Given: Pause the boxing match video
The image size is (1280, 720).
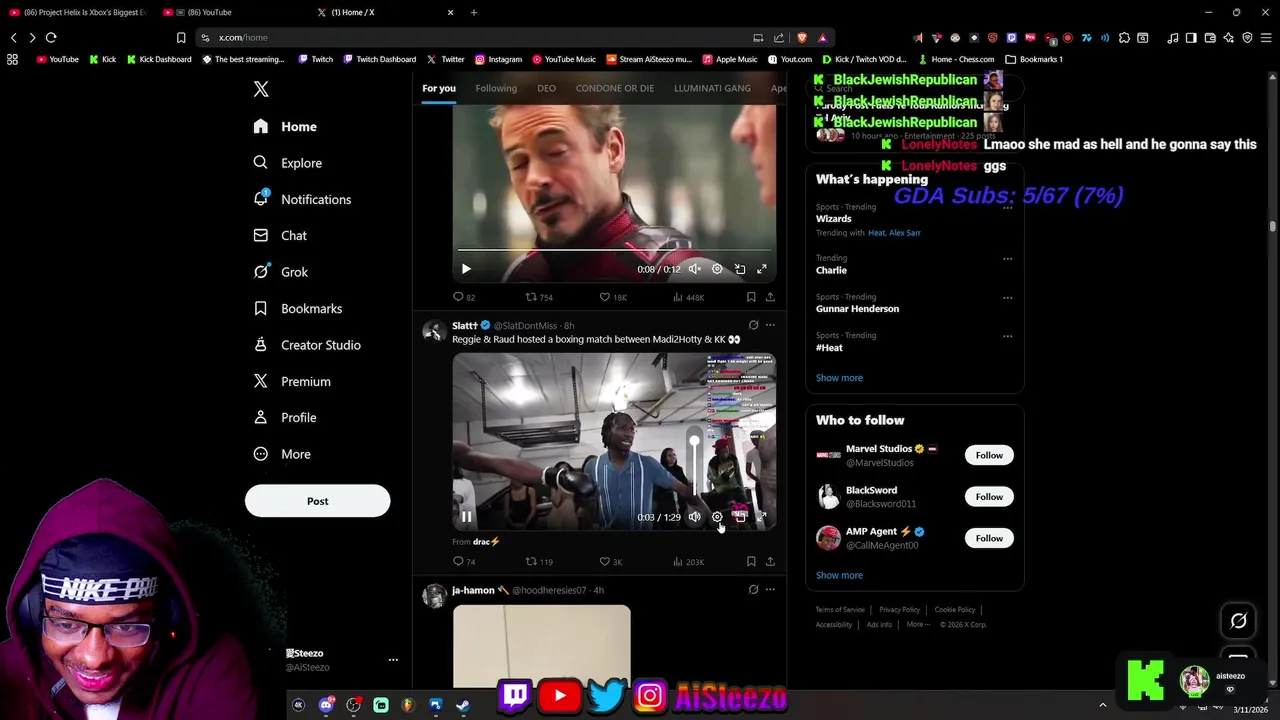Looking at the screenshot, I should point(466,517).
